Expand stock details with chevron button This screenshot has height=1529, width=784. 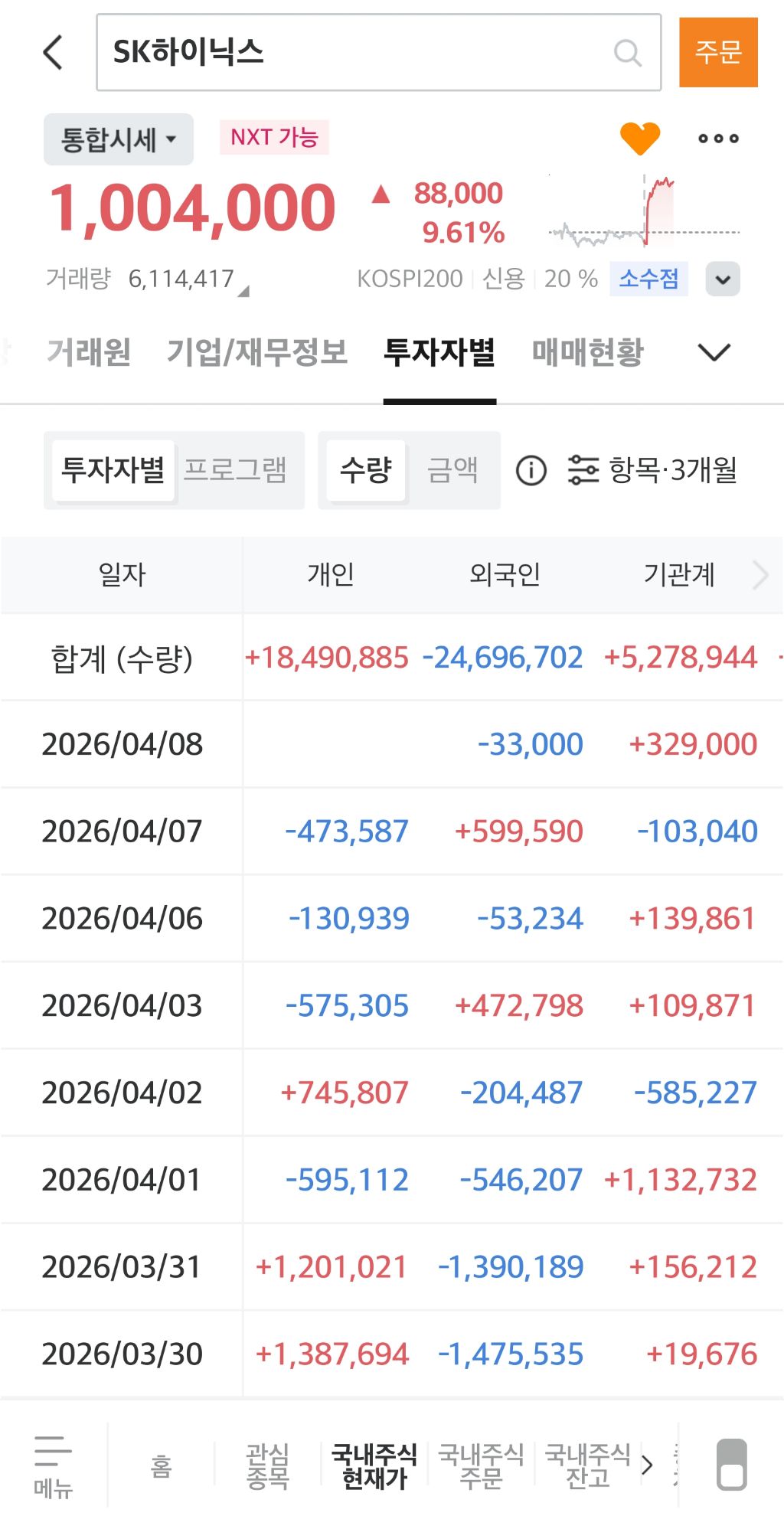tap(723, 279)
